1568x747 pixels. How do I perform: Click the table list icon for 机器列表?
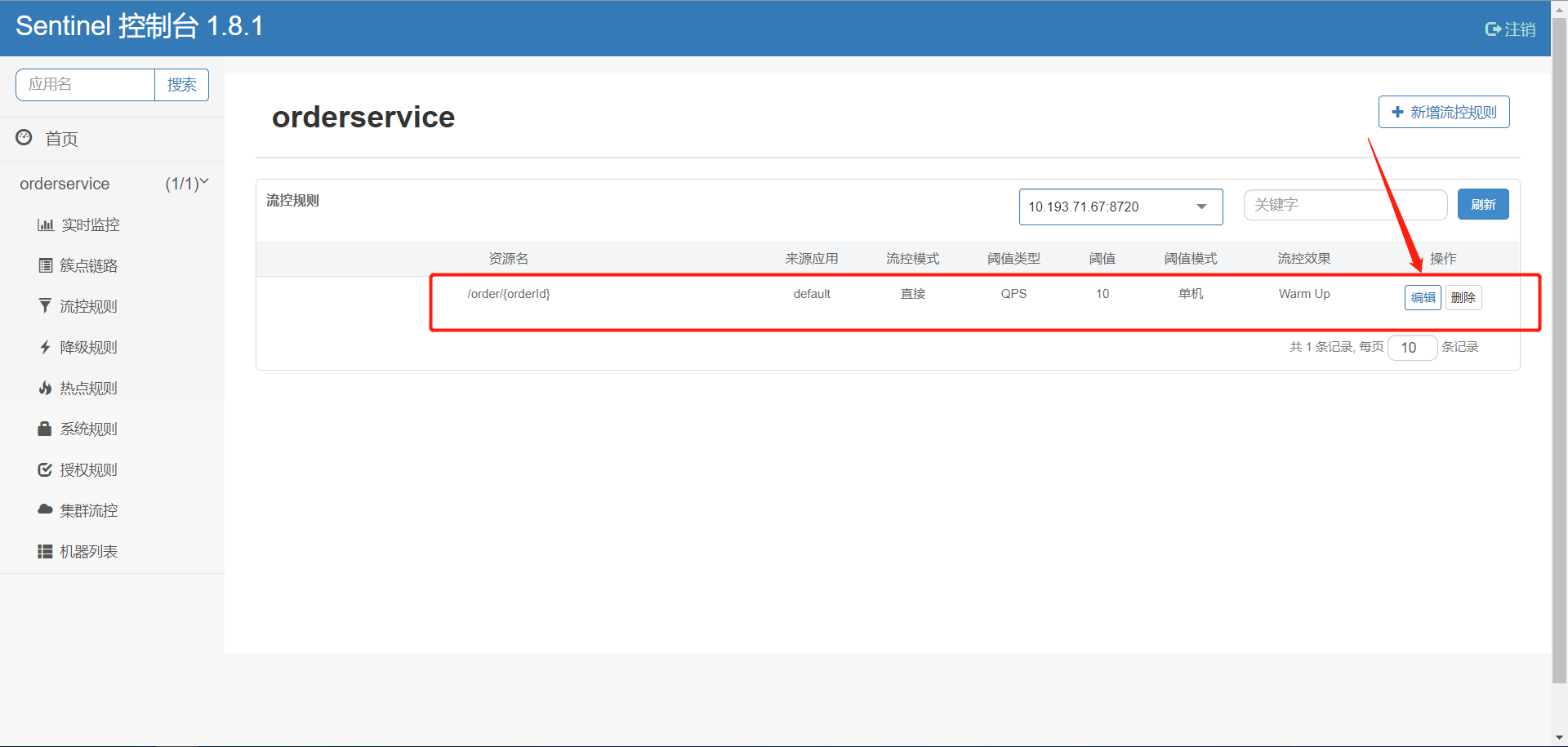(x=45, y=552)
